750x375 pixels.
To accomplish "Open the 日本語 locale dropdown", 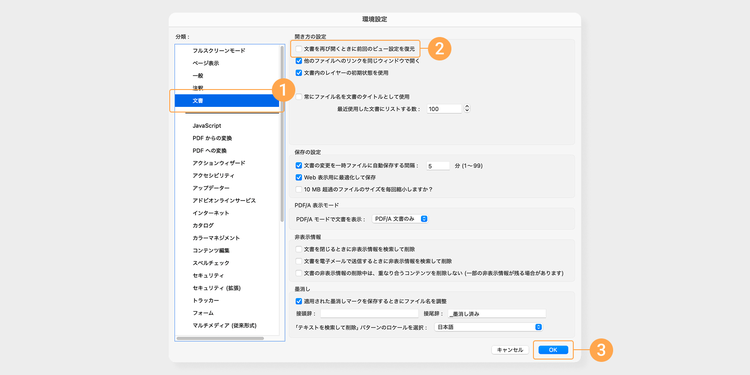I will pos(488,327).
